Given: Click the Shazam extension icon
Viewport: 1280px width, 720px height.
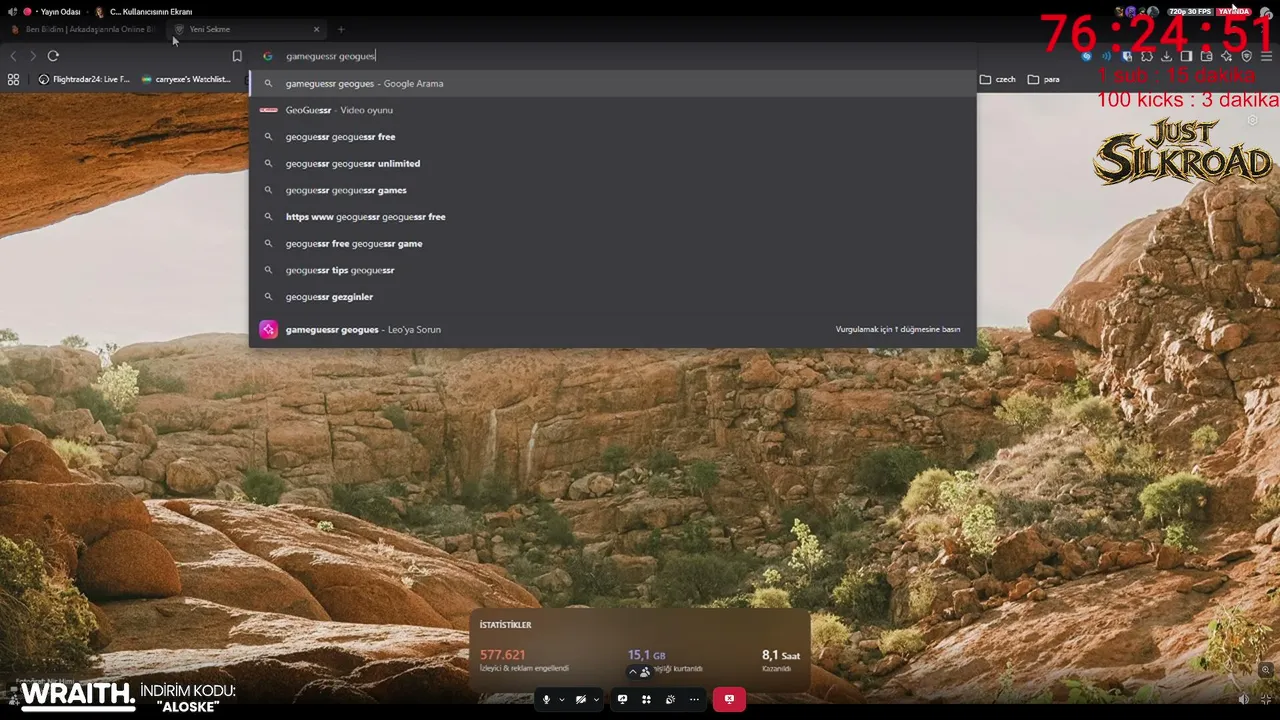Looking at the screenshot, I should point(1087,56).
